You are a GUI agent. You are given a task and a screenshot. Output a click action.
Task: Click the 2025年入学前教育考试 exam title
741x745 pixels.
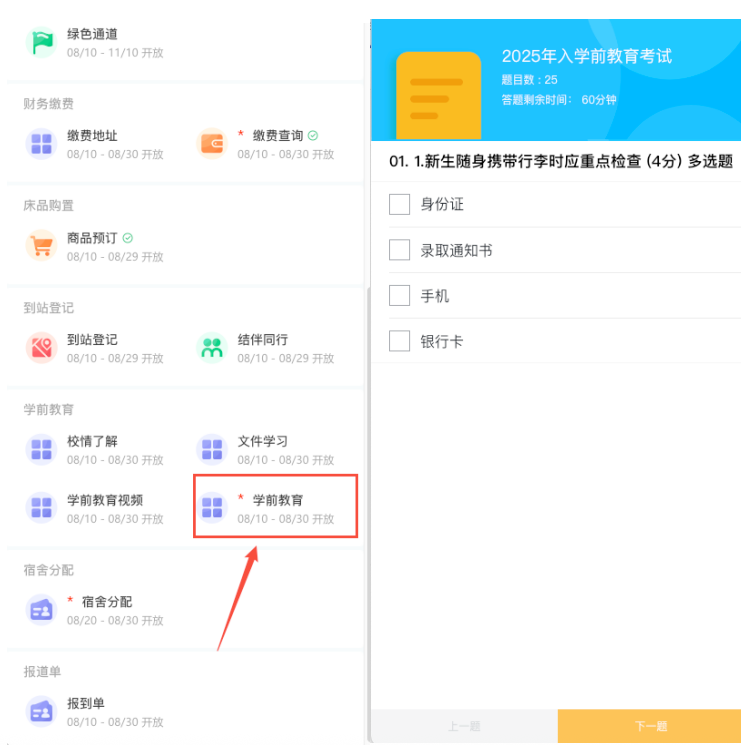[x=587, y=56]
